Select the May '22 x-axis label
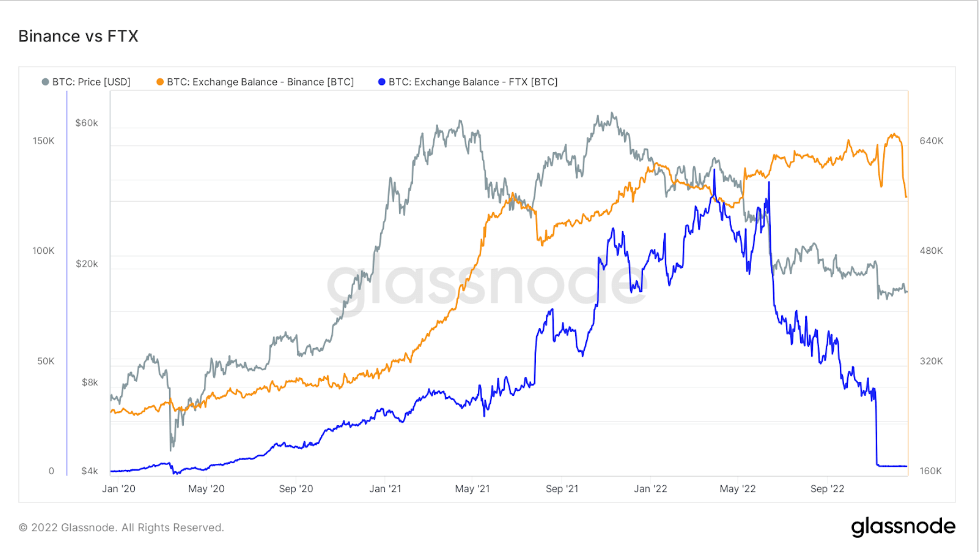Viewport: 979px width, 552px height. [x=738, y=489]
